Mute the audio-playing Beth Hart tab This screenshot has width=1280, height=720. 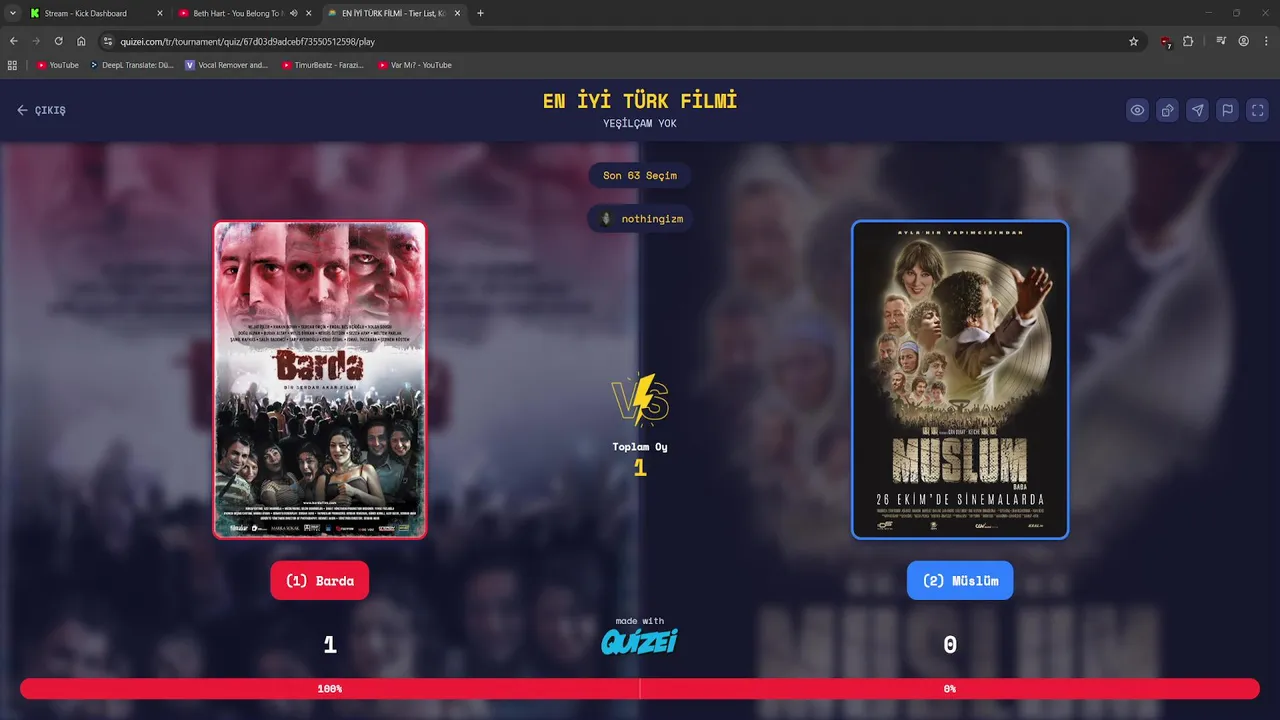pos(294,13)
